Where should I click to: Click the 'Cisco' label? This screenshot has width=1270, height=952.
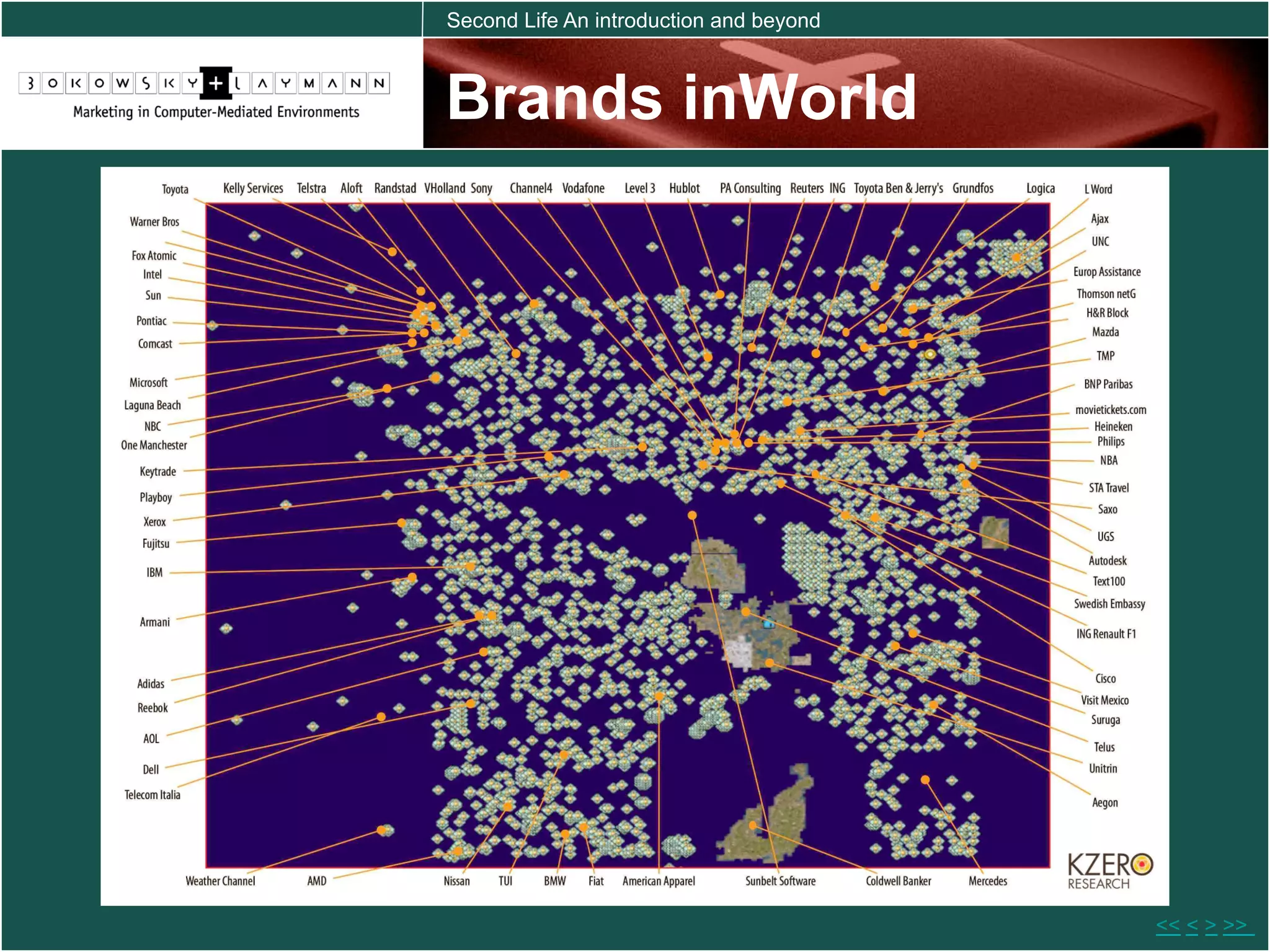pyautogui.click(x=1106, y=679)
